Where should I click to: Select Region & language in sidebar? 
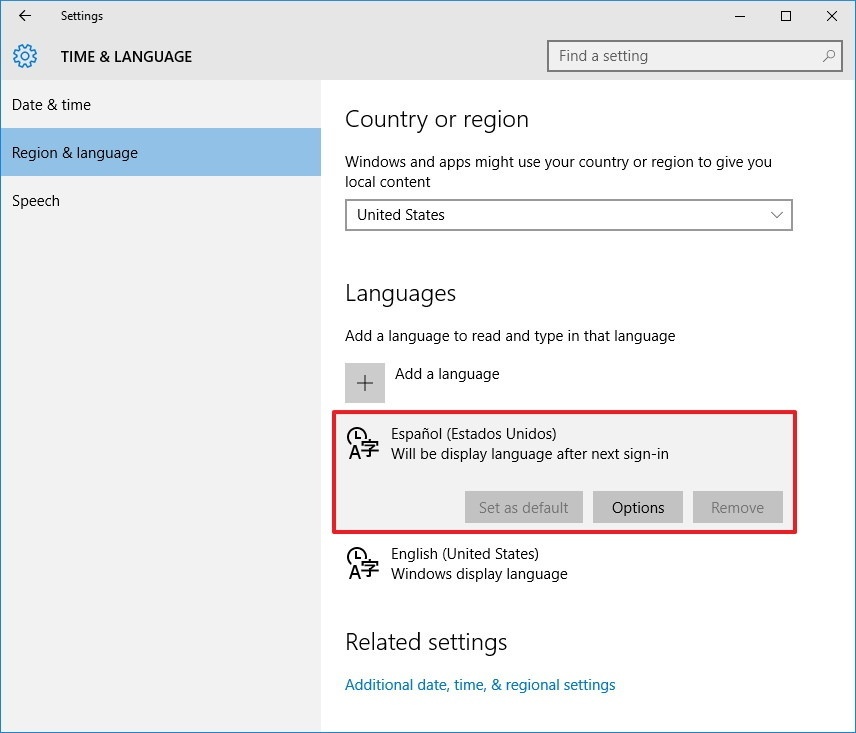[160, 152]
